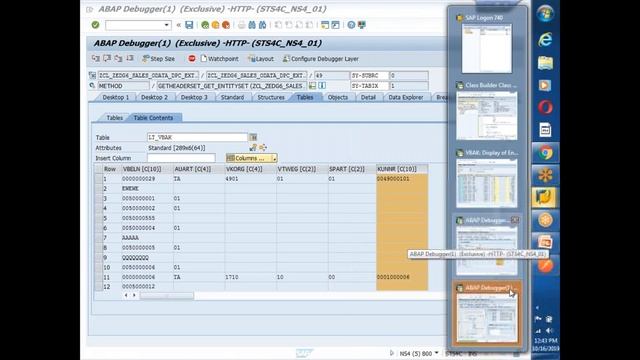Screen dimensions: 640x360
Task: Click the table's horizontal scroll right arrow
Action: (134, 295)
